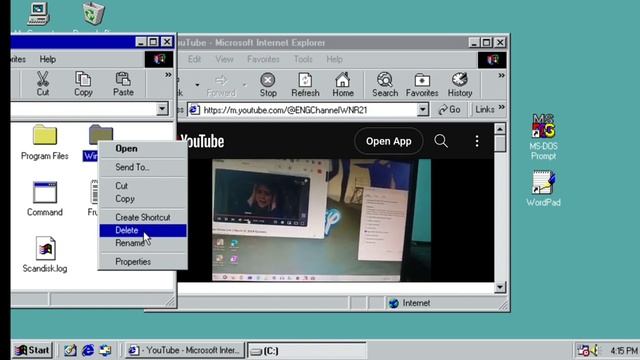This screenshot has width=640, height=360.
Task: Click the Task Scheduler tray icon
Action: point(583,350)
